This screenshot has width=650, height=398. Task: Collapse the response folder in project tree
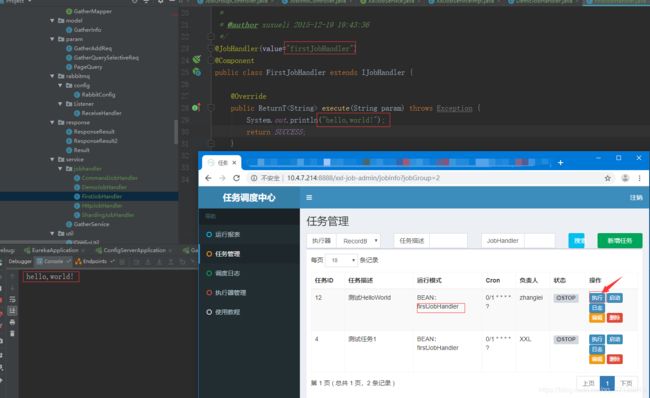tap(52, 122)
